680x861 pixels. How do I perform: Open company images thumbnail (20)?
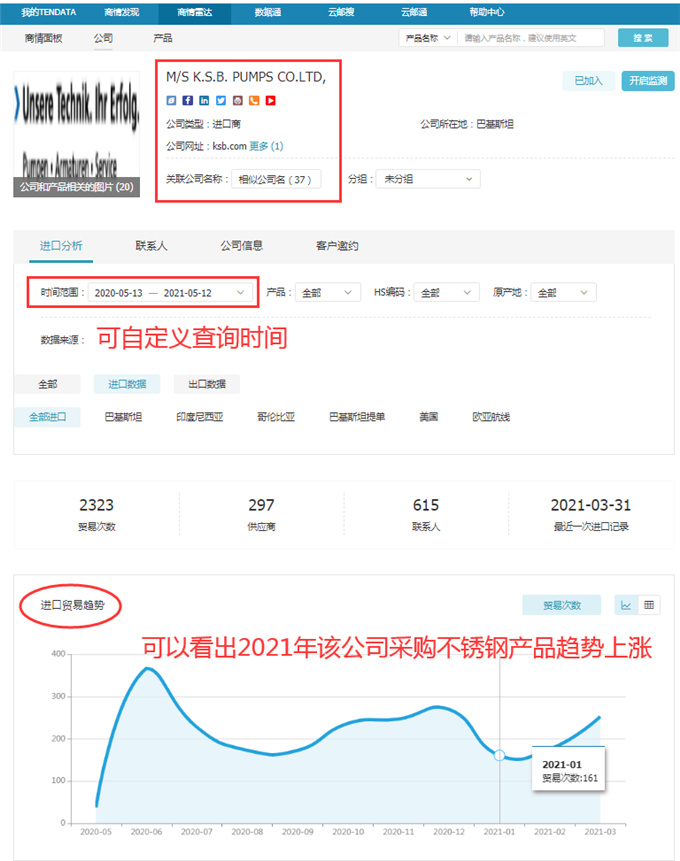pos(76,134)
